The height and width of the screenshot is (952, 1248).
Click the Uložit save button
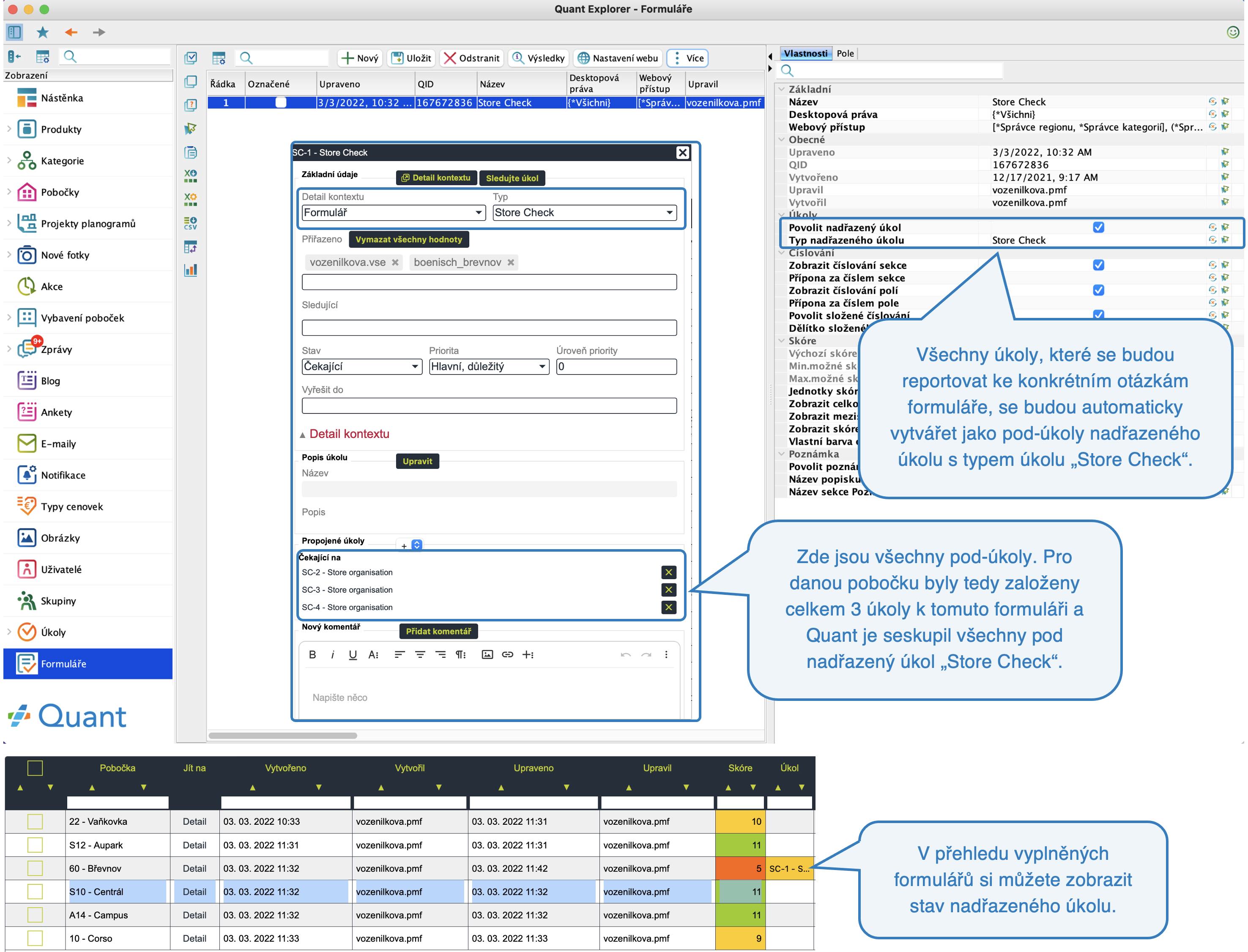(411, 58)
